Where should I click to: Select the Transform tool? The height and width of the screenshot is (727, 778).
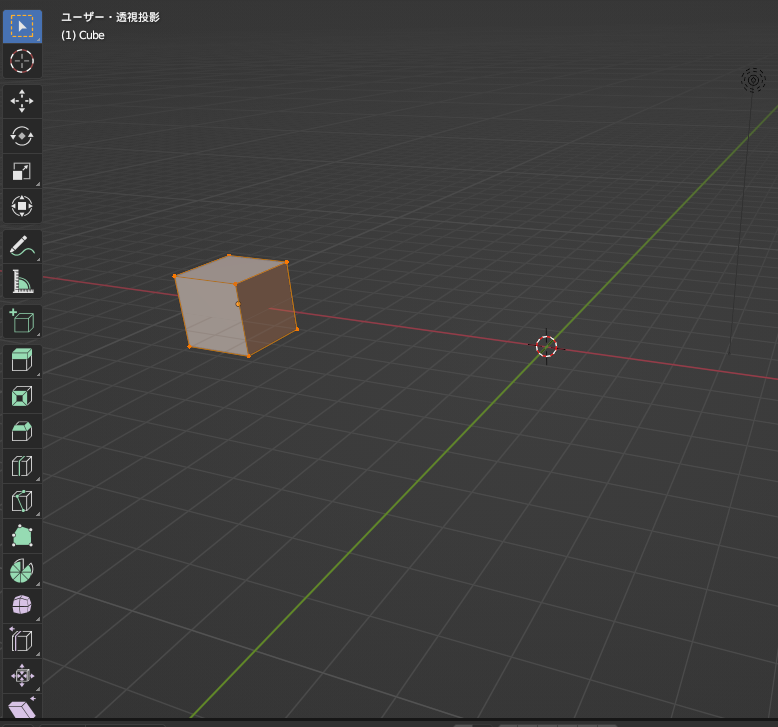coord(22,206)
